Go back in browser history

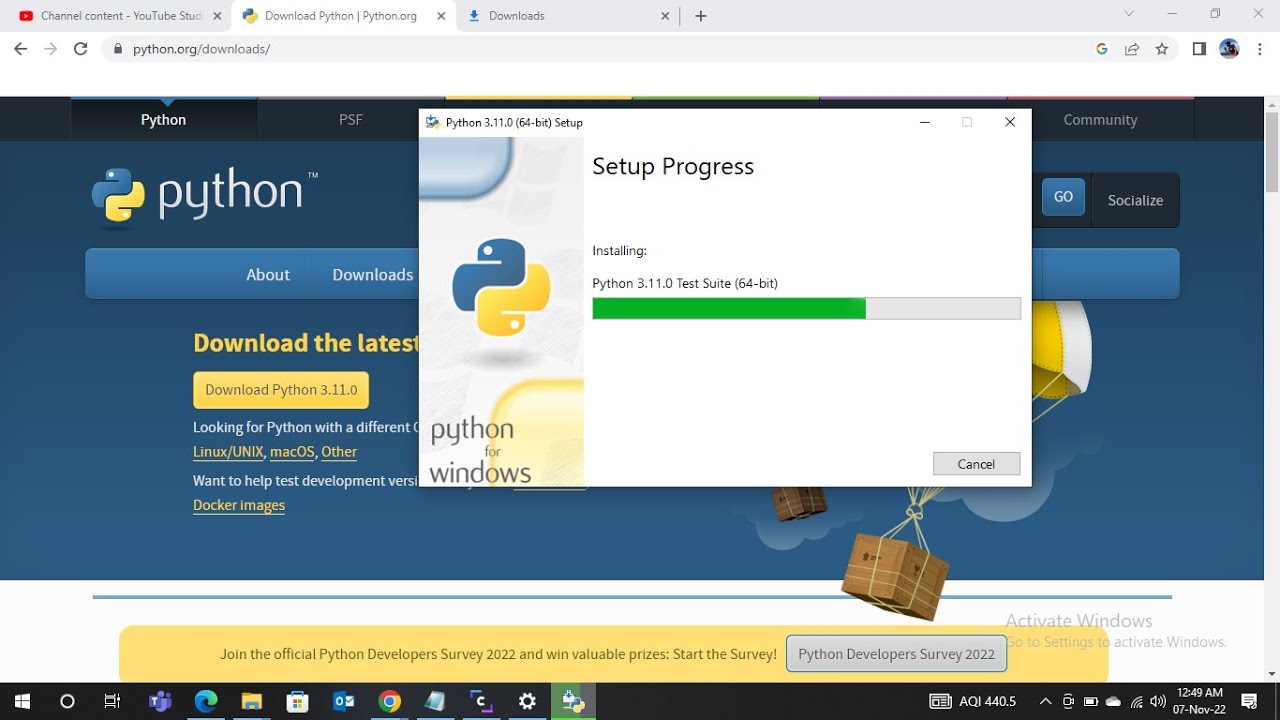click(20, 49)
